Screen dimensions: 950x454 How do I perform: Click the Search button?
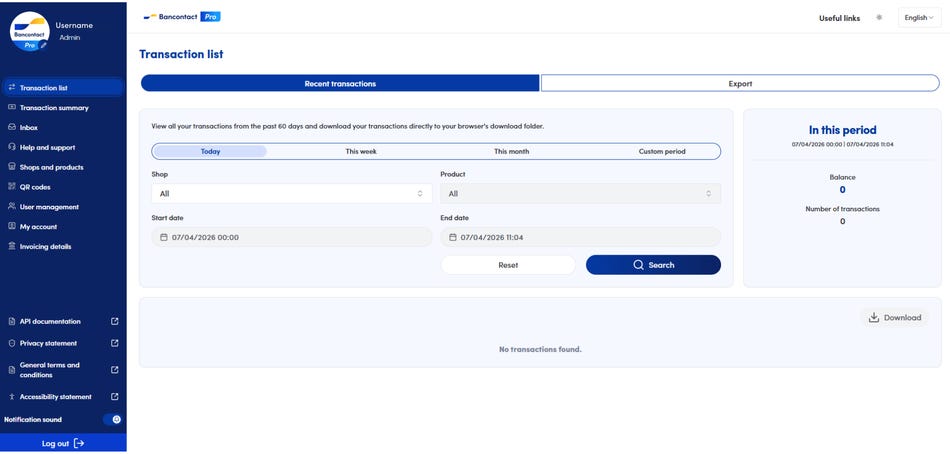pos(653,265)
